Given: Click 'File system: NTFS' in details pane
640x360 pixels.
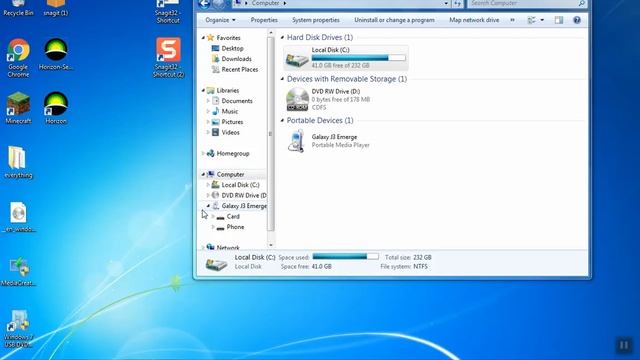Looking at the screenshot, I should pos(404,267).
